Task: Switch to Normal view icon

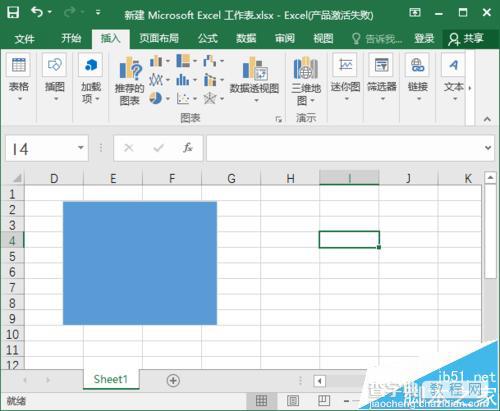Action: [261, 400]
